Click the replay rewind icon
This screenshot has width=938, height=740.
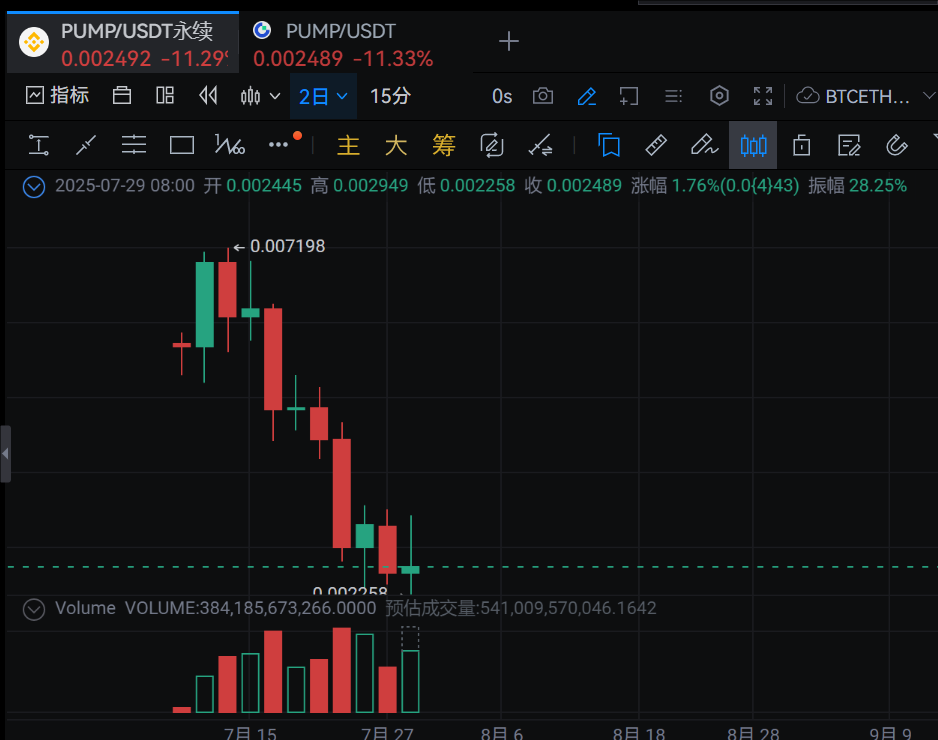coord(208,96)
